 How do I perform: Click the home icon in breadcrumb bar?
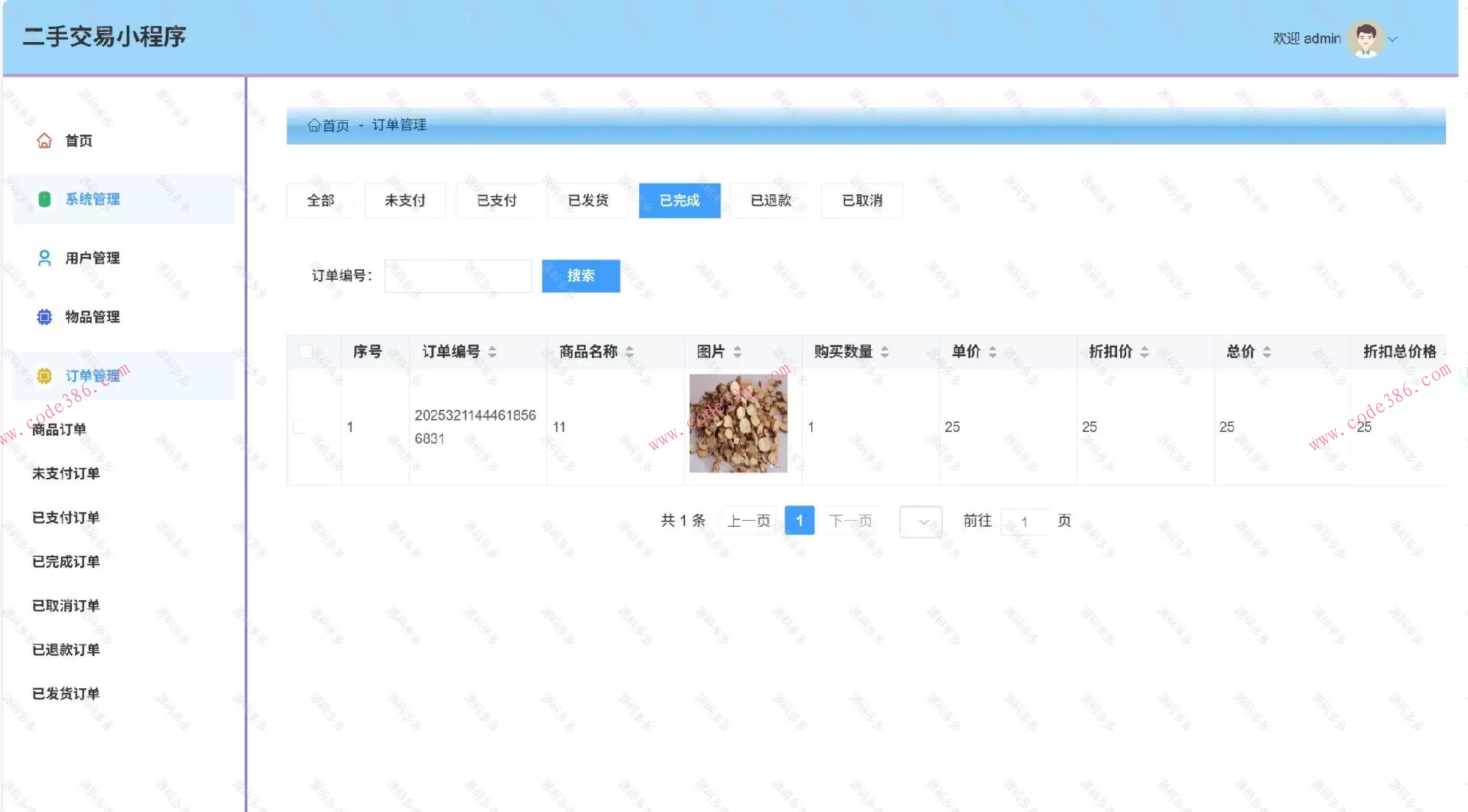(x=313, y=125)
